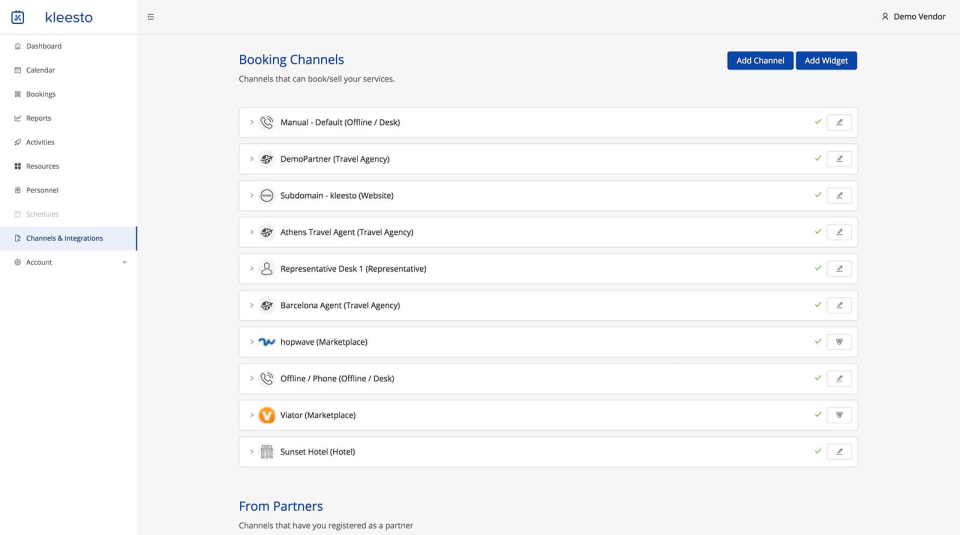The image size is (960, 535).
Task: Edit the Barcelona Agent channel
Action: (x=839, y=305)
